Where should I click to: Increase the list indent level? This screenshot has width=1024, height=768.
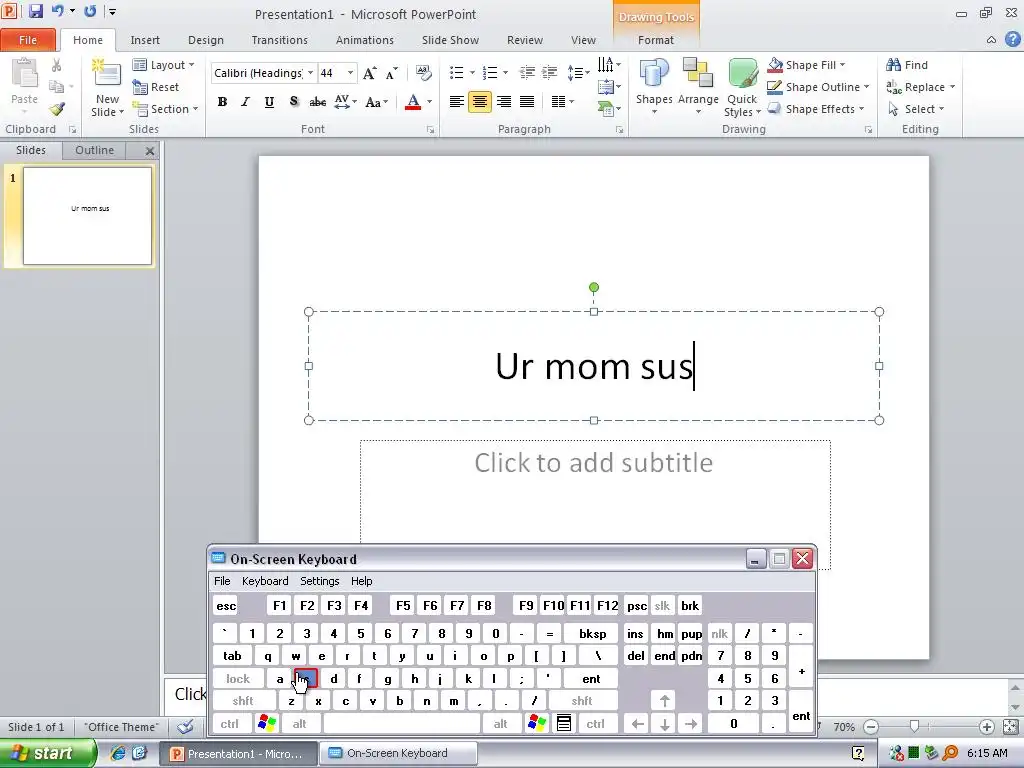[x=550, y=73]
